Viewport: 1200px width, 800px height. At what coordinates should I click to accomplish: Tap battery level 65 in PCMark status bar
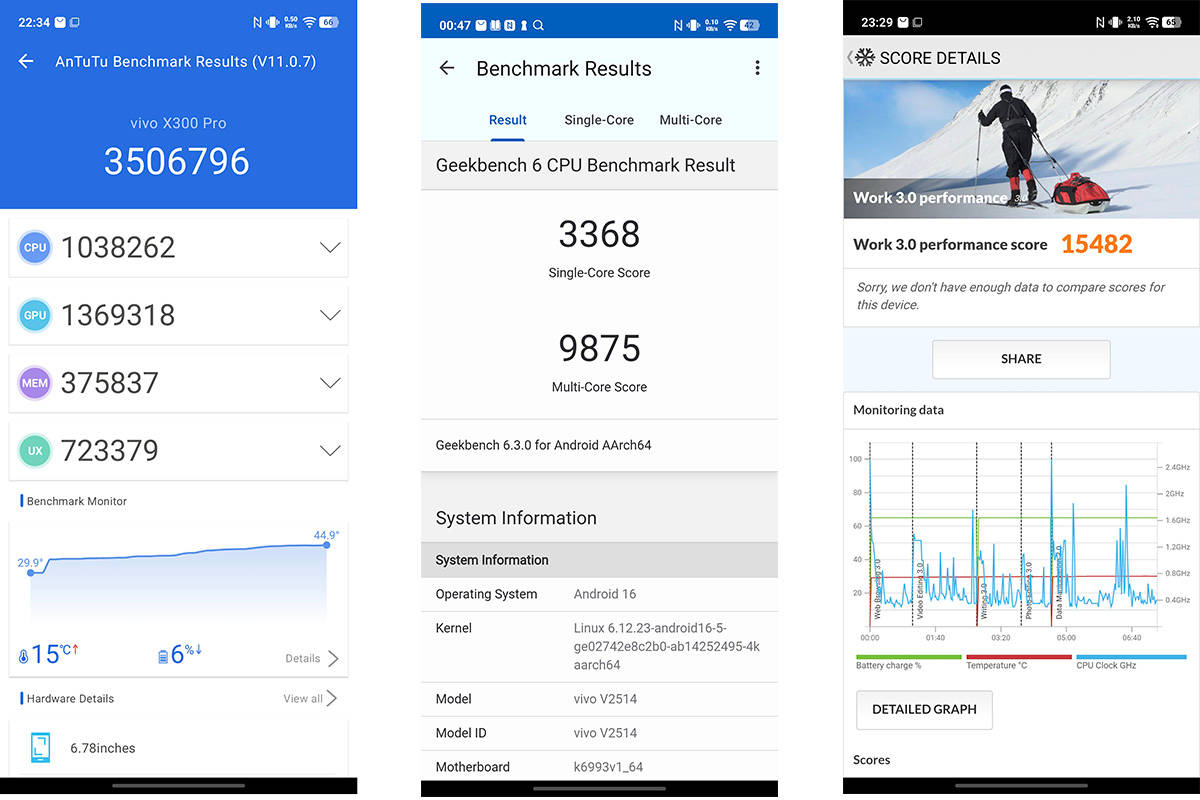(x=1170, y=21)
